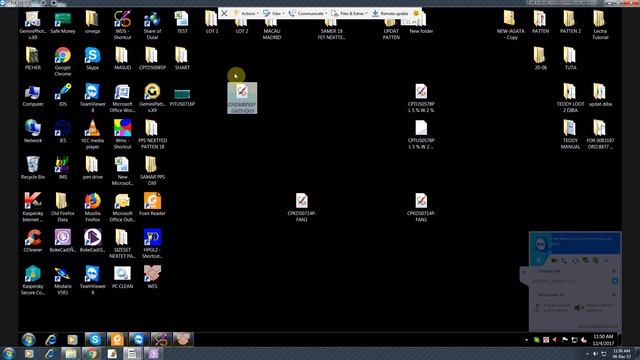Close the TeamViewer session with X
640x360 pixels.
click(x=224, y=13)
